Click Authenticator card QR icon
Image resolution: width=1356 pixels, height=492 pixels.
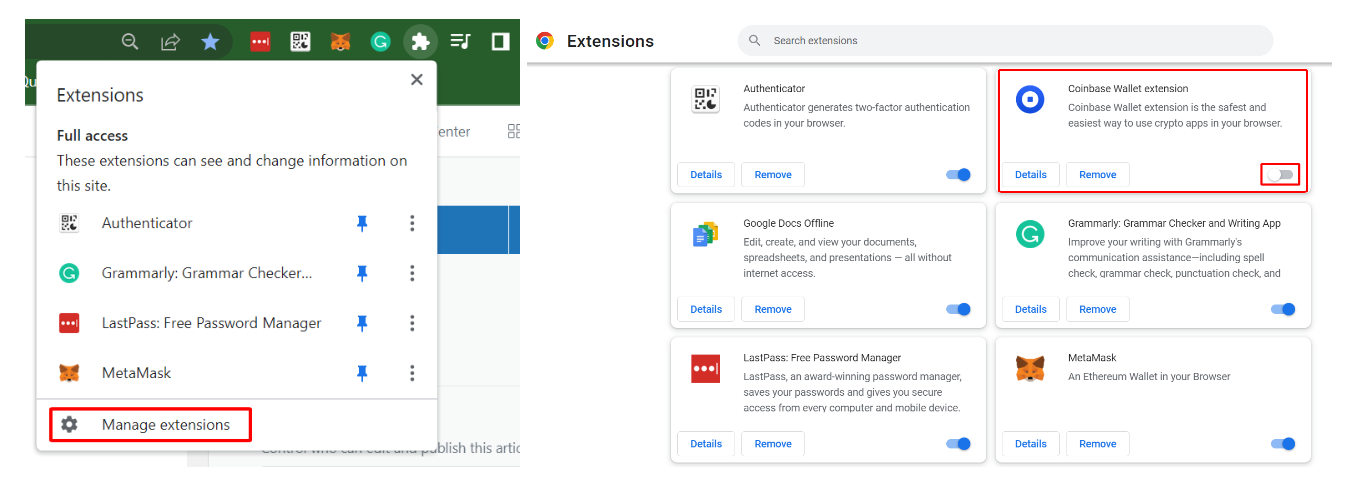(706, 99)
